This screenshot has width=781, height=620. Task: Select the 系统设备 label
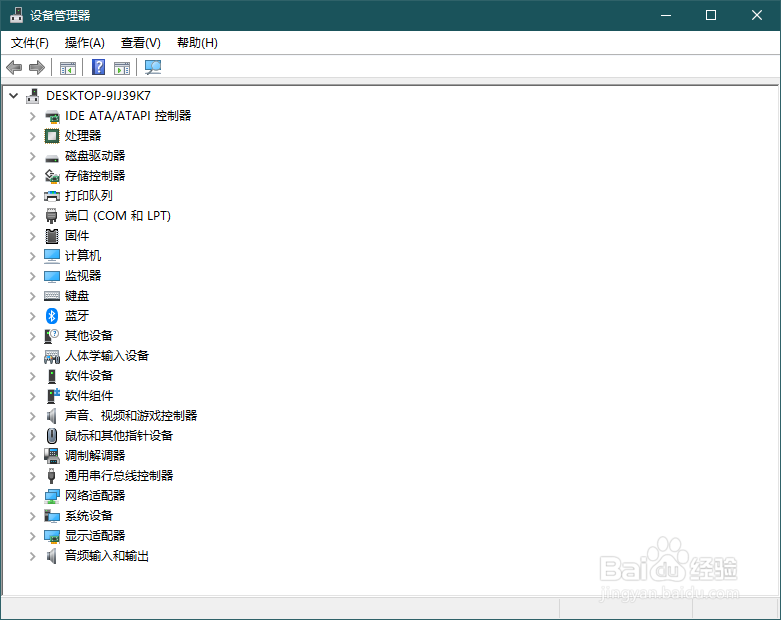point(89,515)
